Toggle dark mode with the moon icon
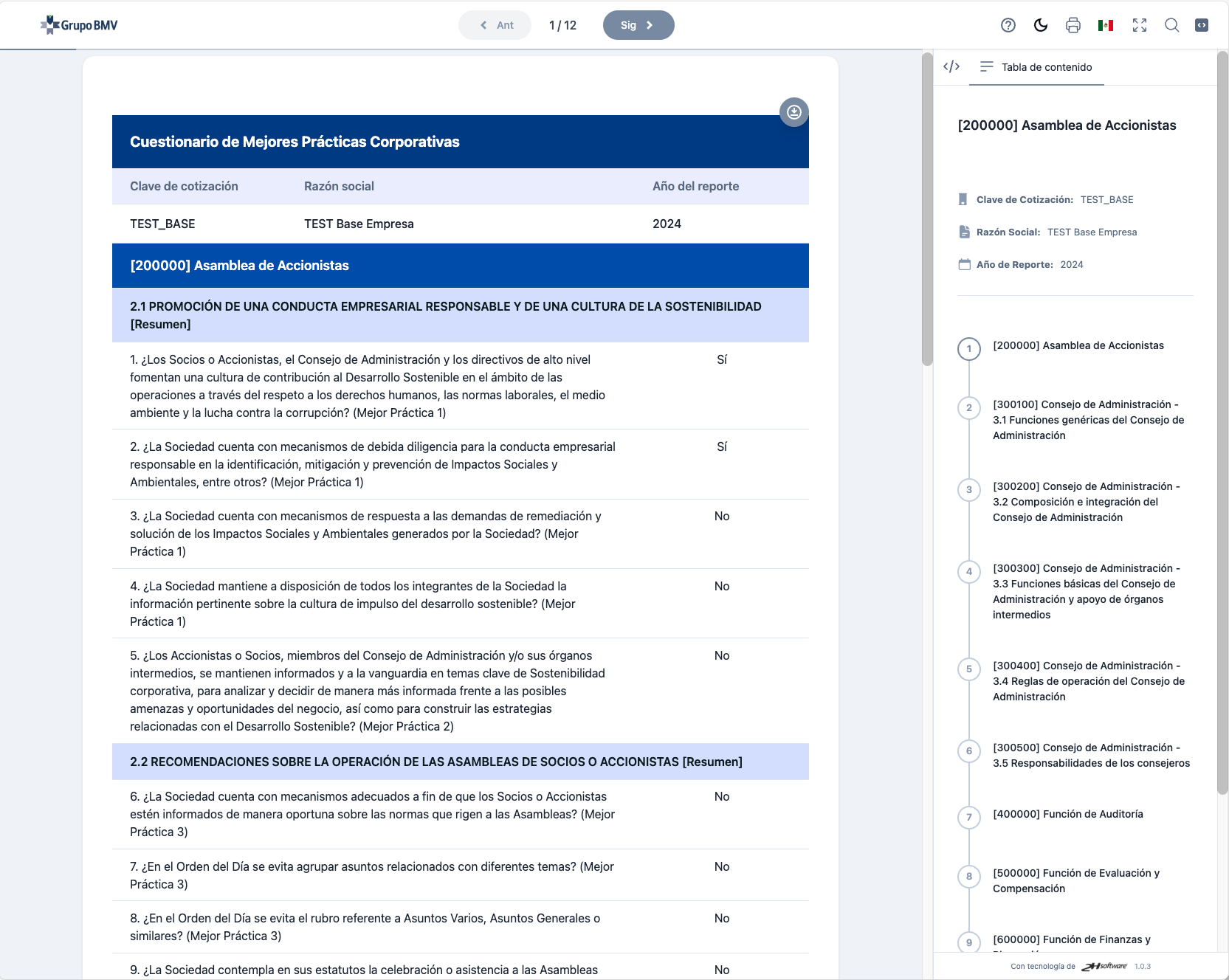This screenshot has height=980, width=1229. click(x=1041, y=24)
